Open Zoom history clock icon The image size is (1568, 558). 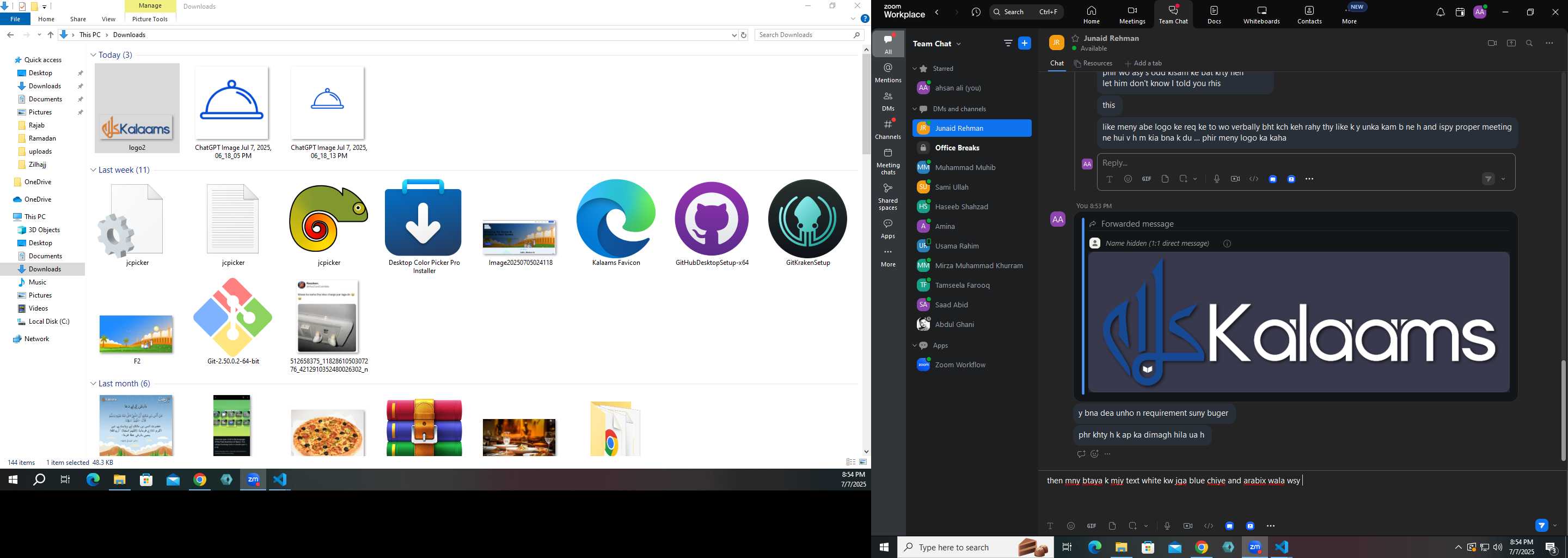(976, 12)
